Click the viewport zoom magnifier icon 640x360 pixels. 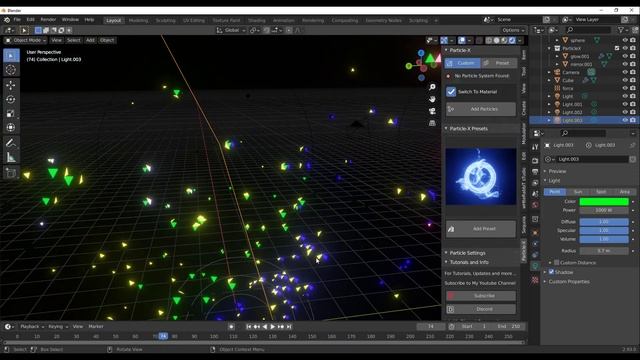click(432, 87)
